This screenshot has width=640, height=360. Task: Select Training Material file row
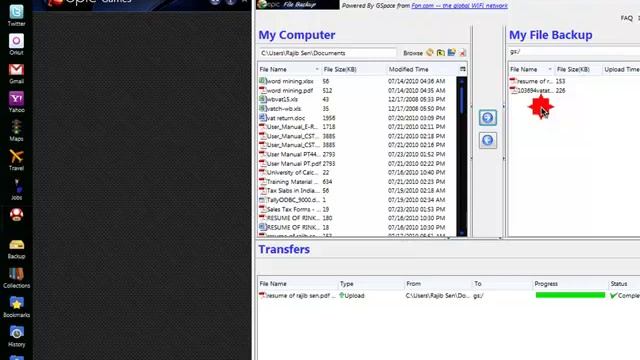tap(357, 182)
